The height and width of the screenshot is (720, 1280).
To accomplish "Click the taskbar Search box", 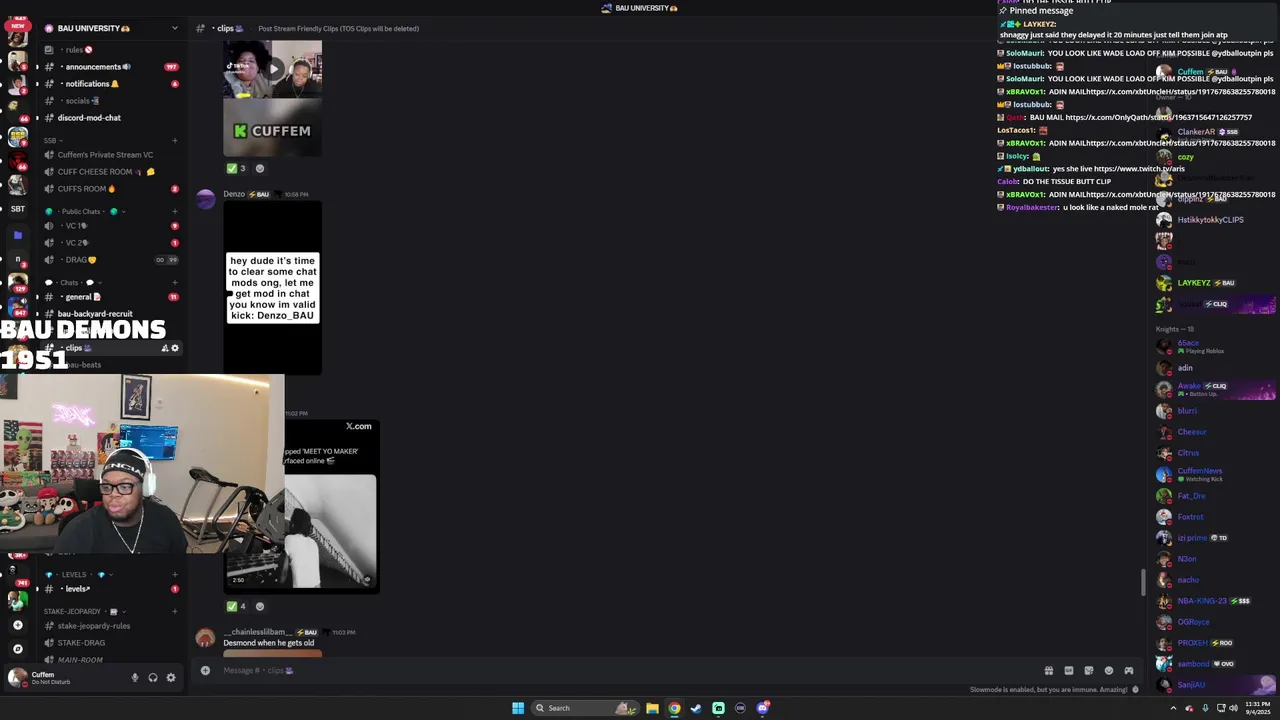I will (x=585, y=708).
